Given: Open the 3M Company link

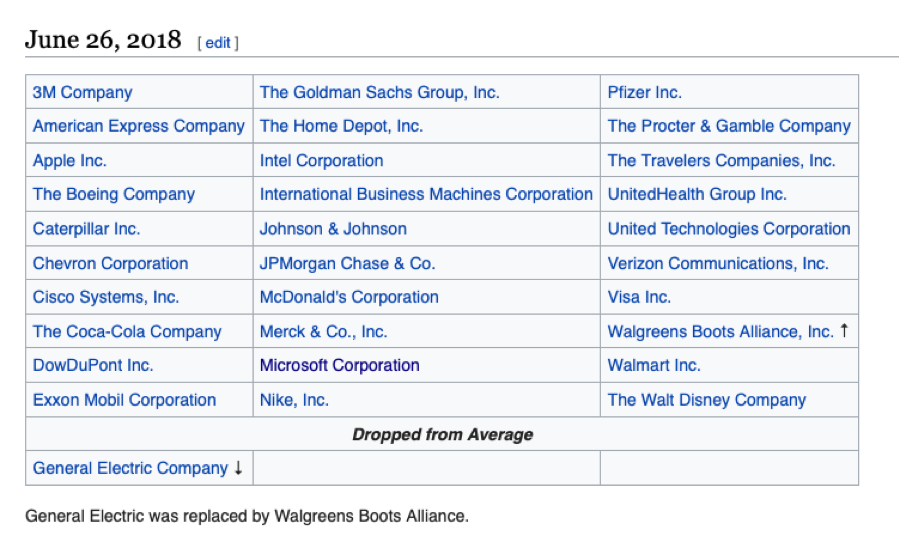Looking at the screenshot, I should point(82,92).
